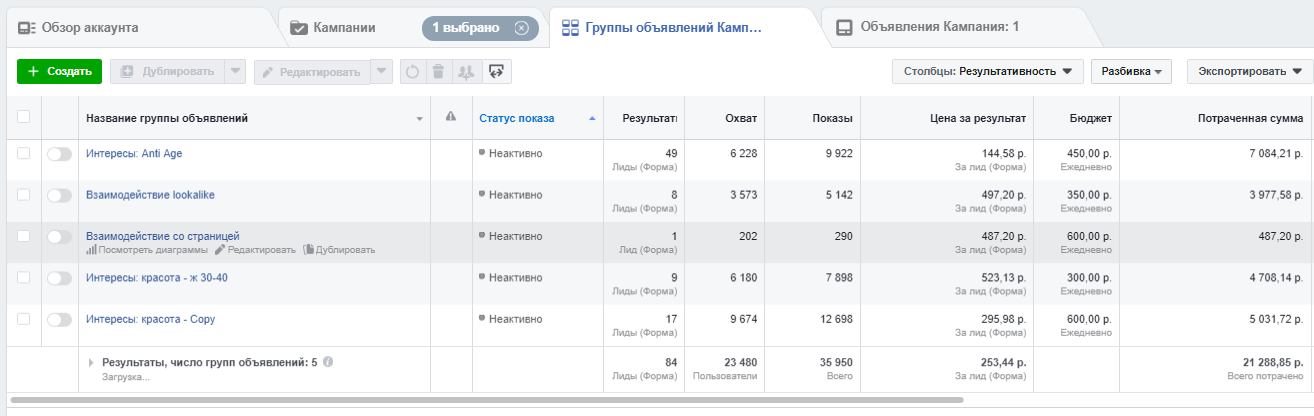Viewport: 1314px width, 416px height.
Task: Tick checkbox for 'Интересы: красота - Copy' row
Action: (x=24, y=319)
